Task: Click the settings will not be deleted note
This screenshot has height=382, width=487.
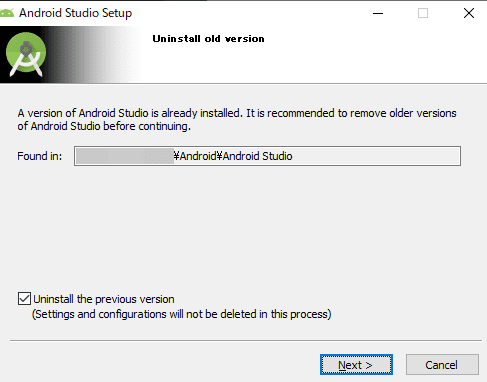Action: coord(181,314)
